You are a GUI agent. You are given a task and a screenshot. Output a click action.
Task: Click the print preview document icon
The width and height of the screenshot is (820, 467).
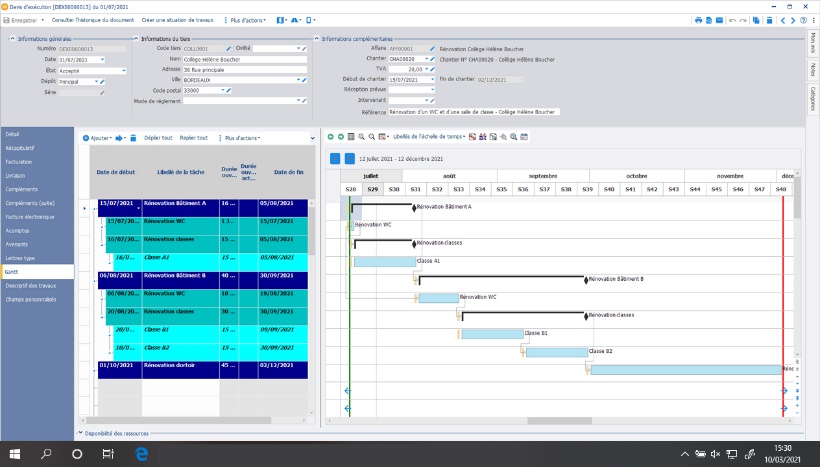[709, 20]
